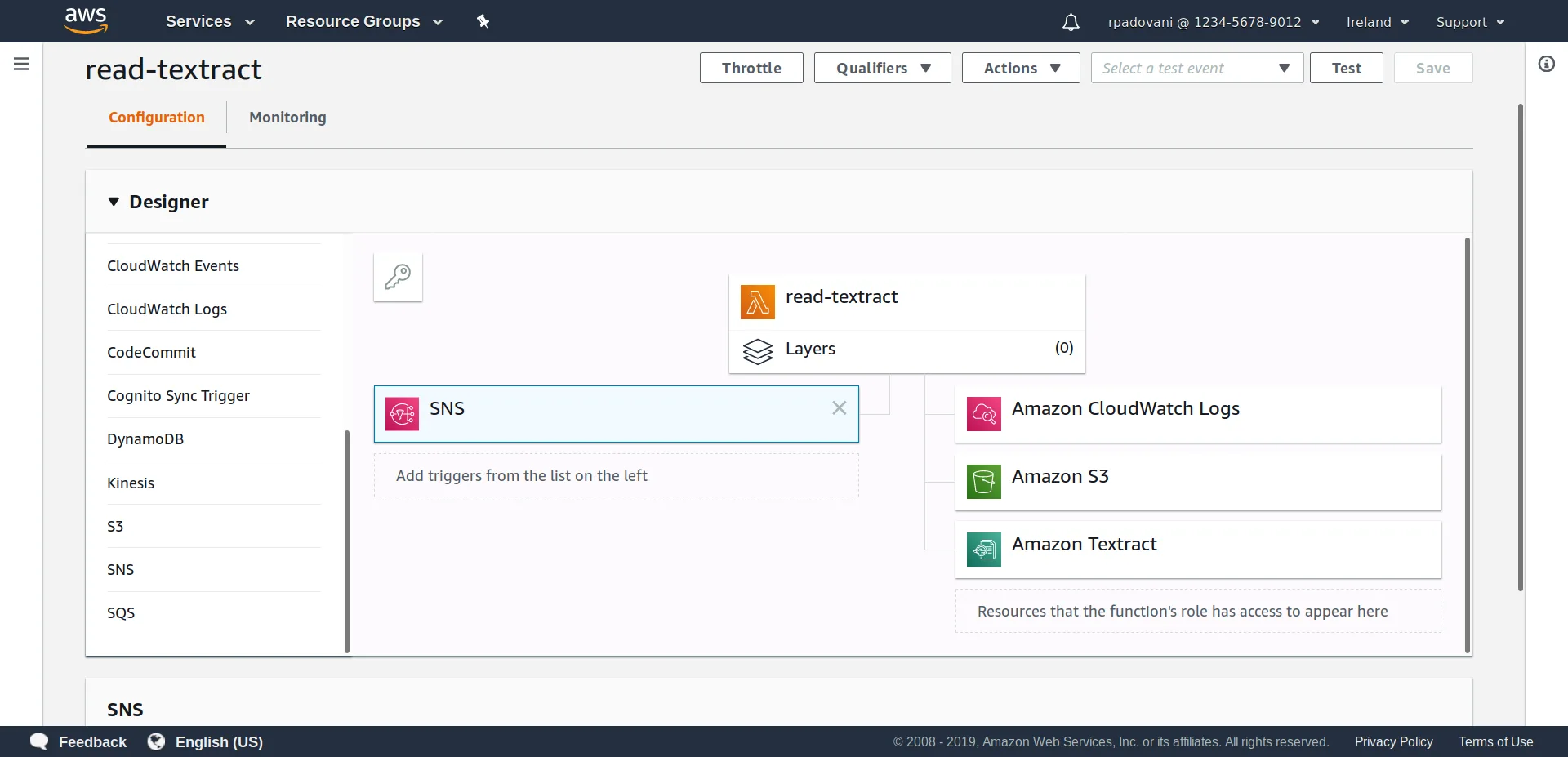Click the SNS trigger icon
This screenshot has height=757, width=1568.
pyautogui.click(x=402, y=414)
